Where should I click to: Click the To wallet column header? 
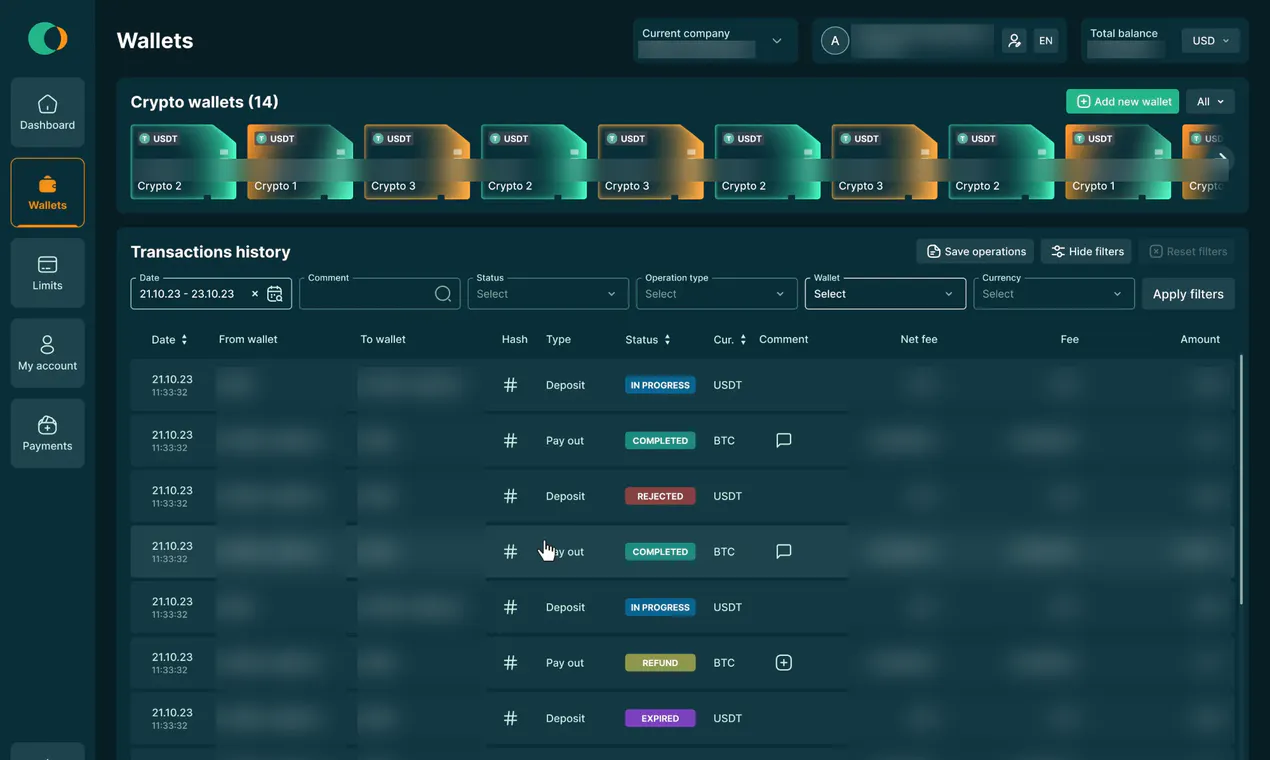point(383,340)
